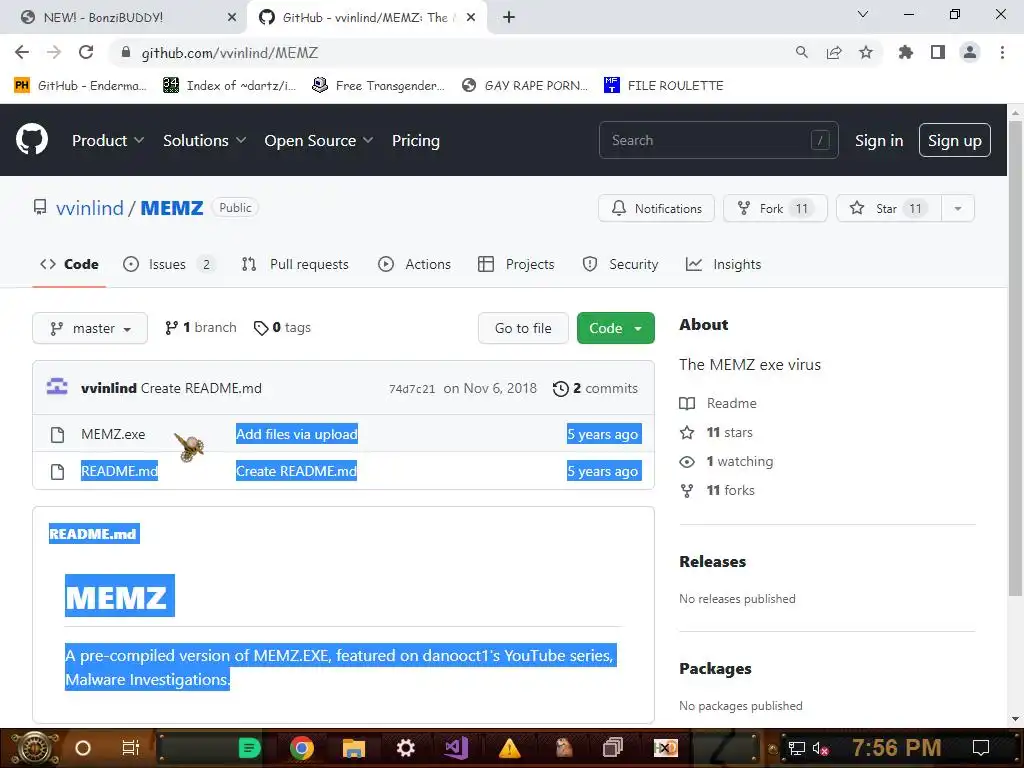This screenshot has height=768, width=1024.
Task: Open the Add files via upload commit
Action: 296,434
